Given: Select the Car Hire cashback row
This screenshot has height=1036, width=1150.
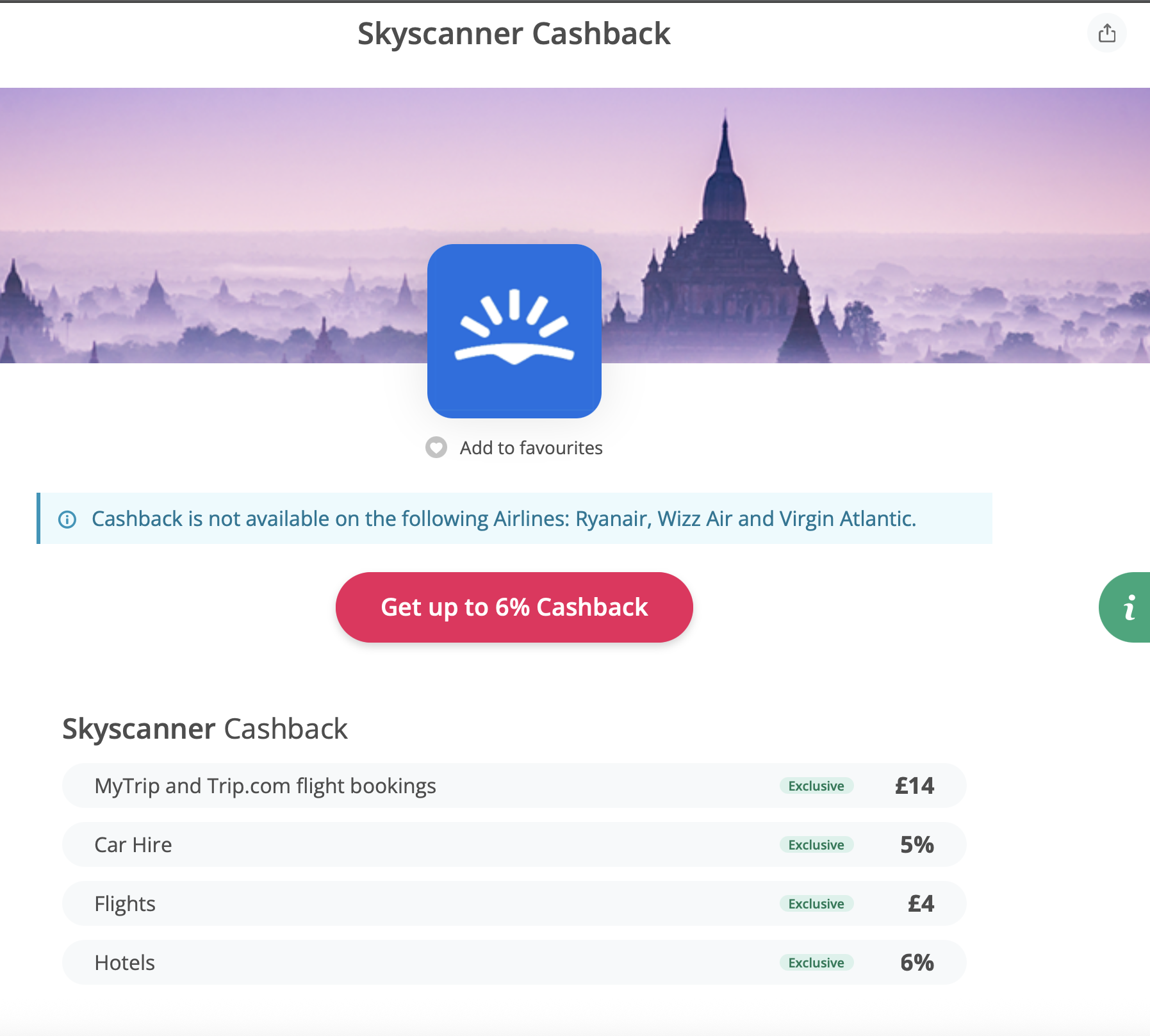Looking at the screenshot, I should click(514, 844).
